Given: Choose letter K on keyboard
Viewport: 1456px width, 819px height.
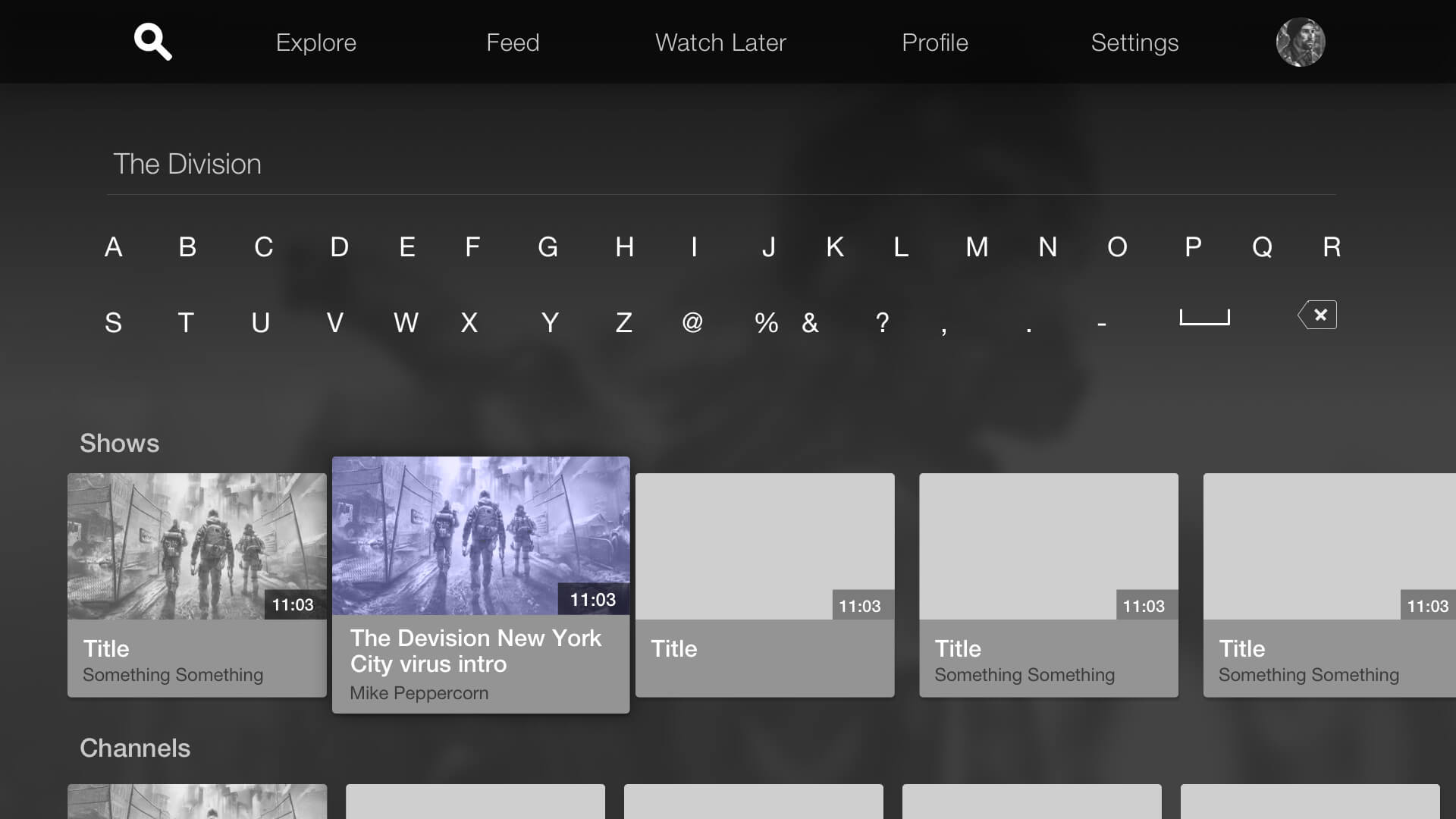Looking at the screenshot, I should click(835, 247).
